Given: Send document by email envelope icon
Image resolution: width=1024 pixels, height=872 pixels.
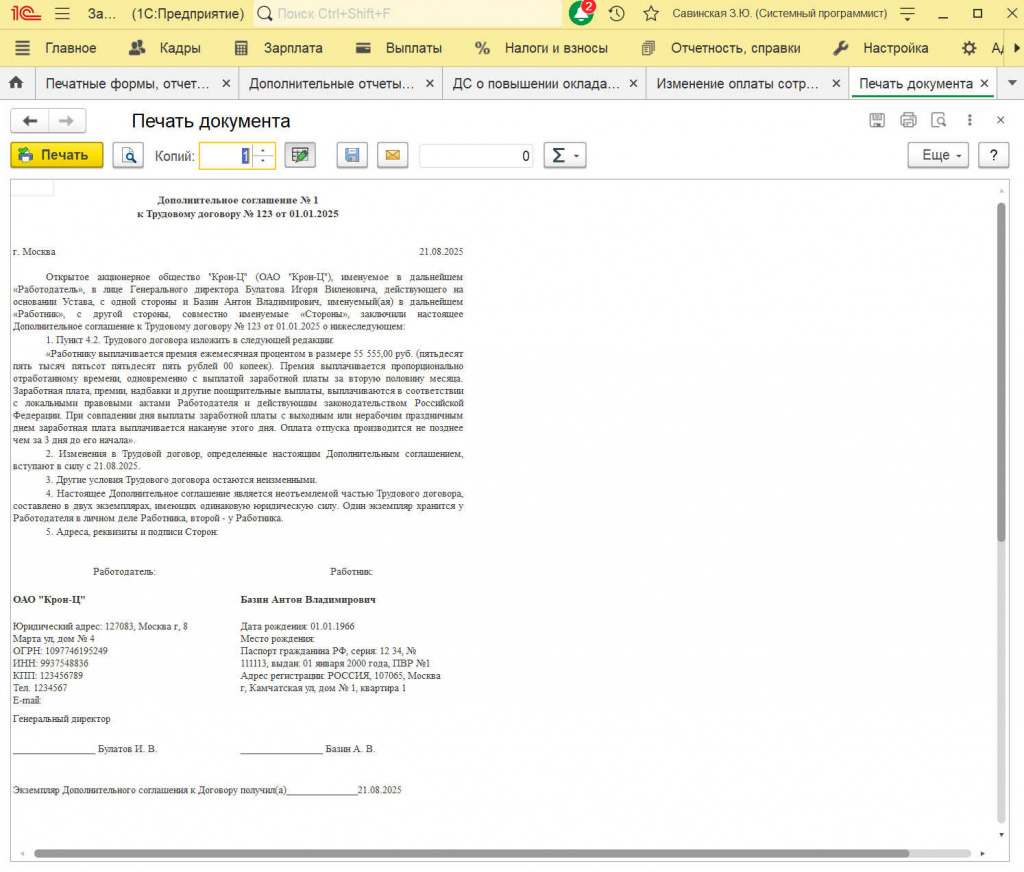Looking at the screenshot, I should pyautogui.click(x=392, y=155).
